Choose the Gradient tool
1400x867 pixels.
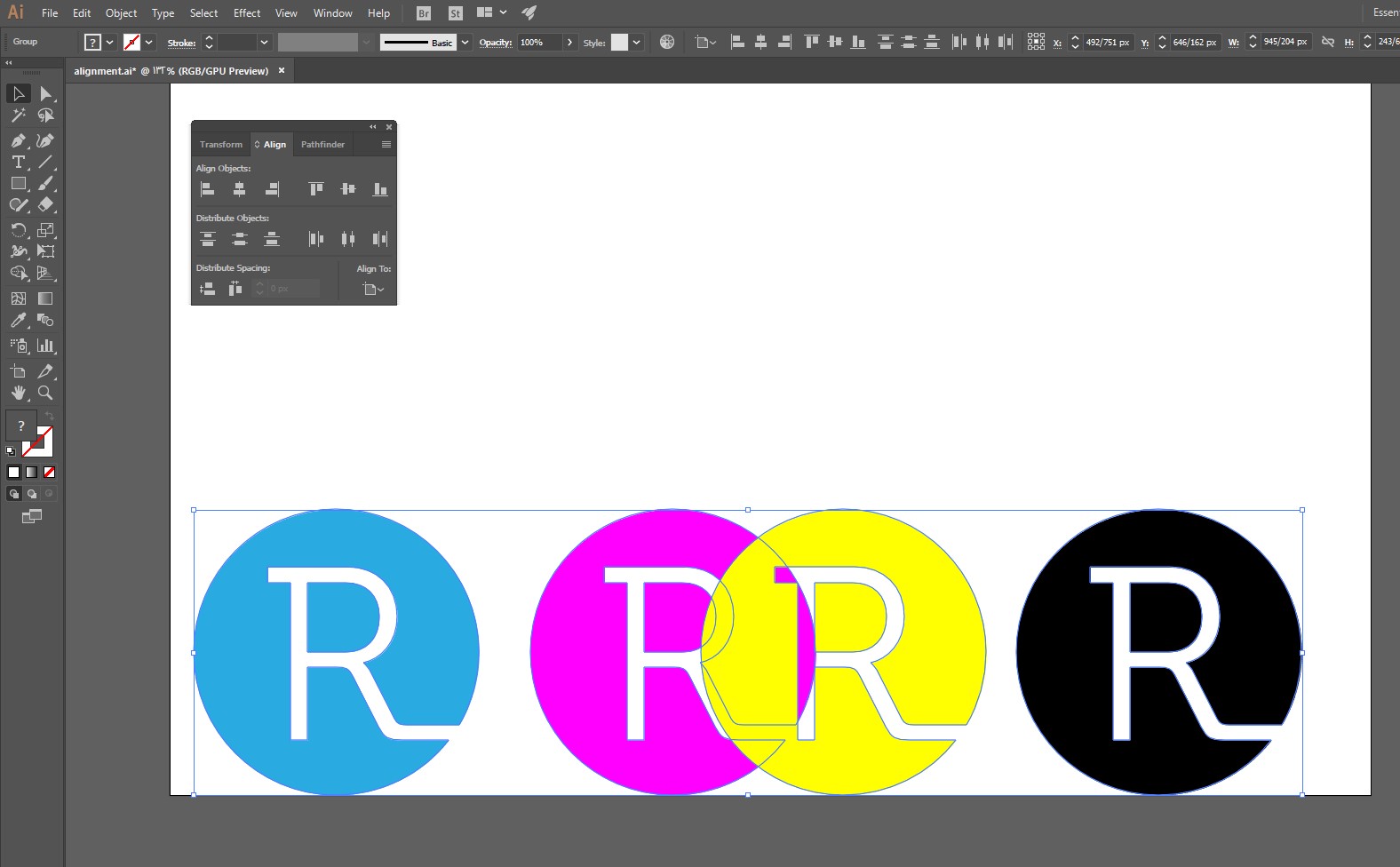(x=45, y=298)
